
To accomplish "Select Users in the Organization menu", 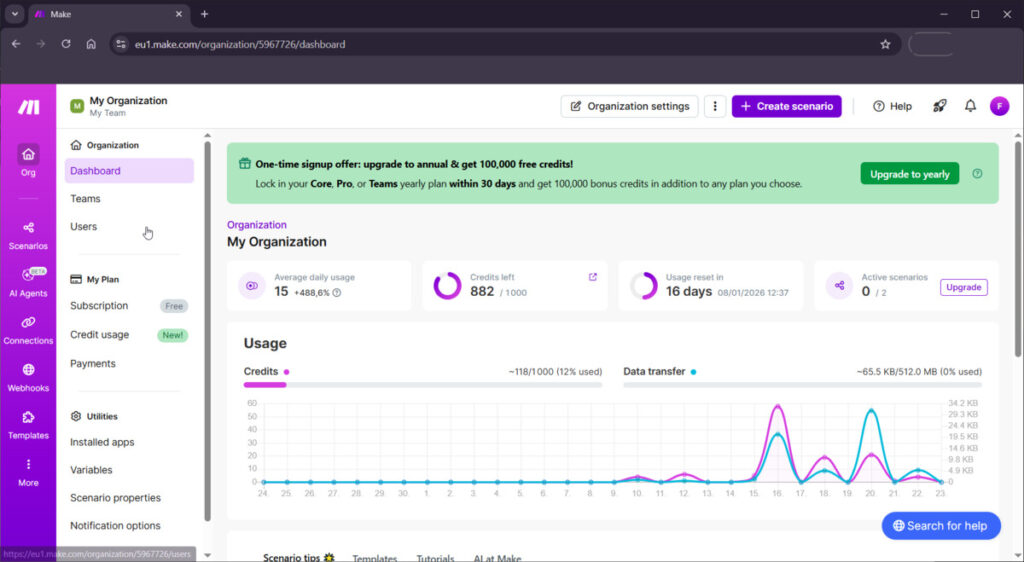I will pyautogui.click(x=84, y=227).
